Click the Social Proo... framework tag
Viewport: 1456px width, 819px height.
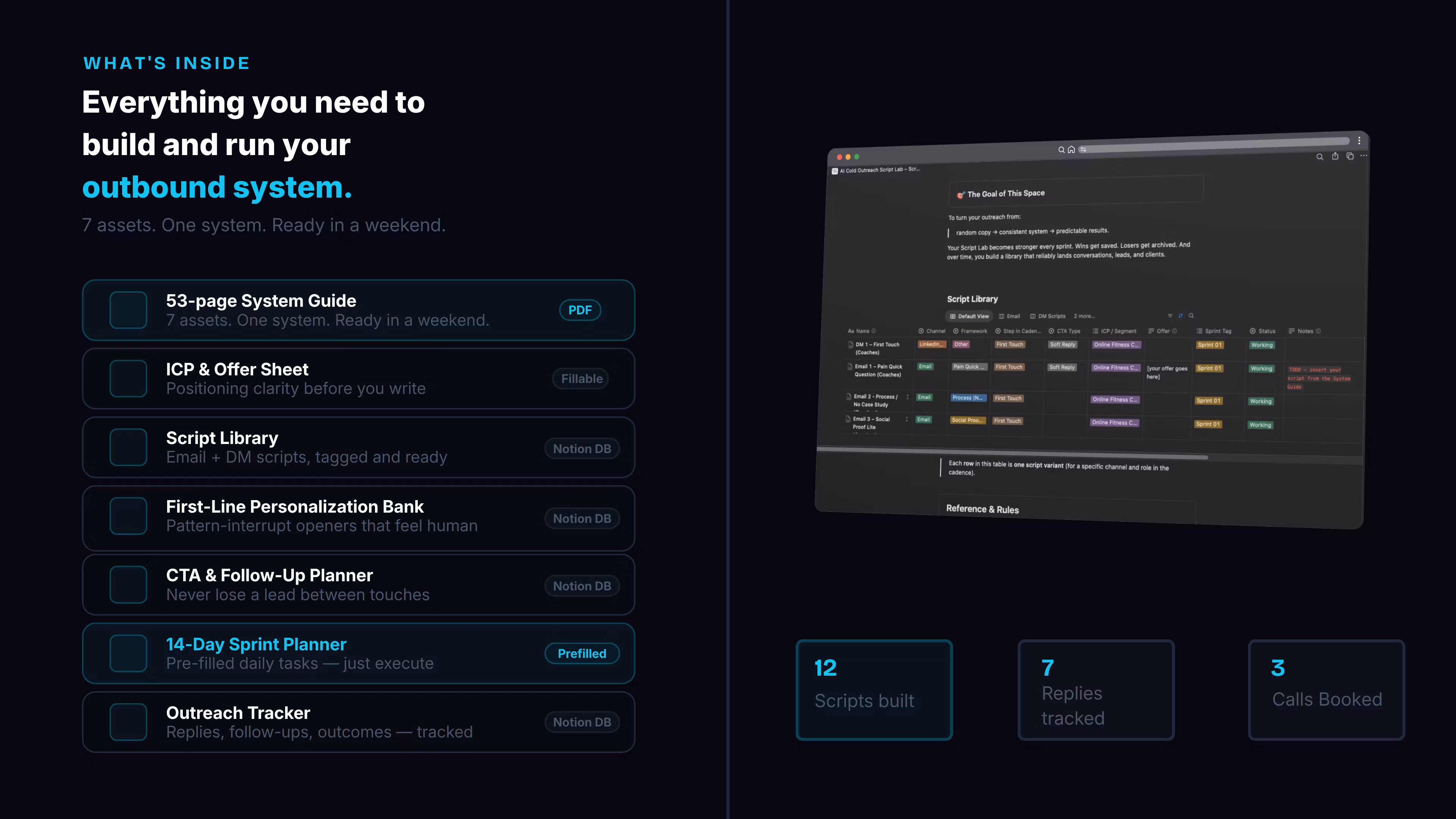(968, 420)
